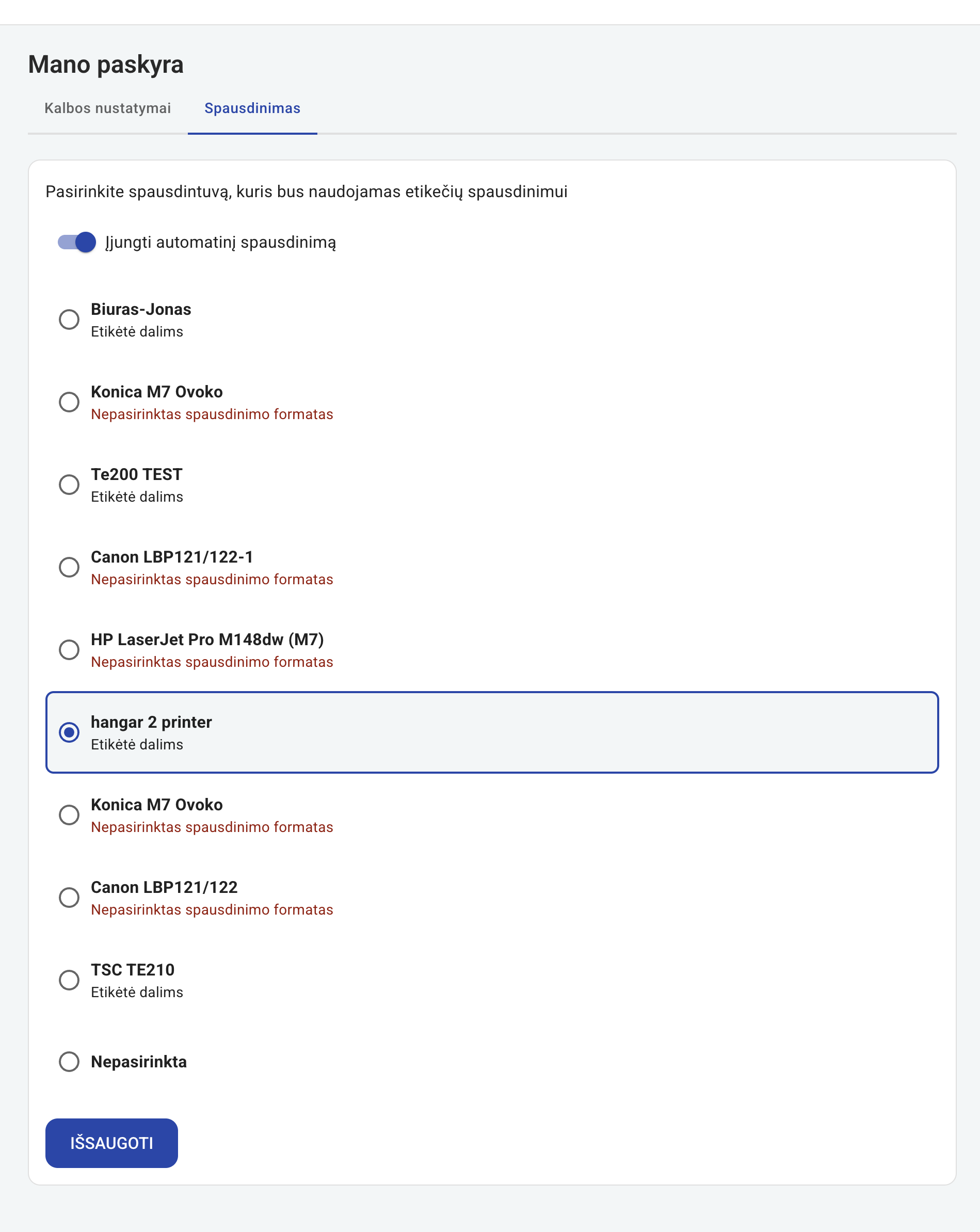Screen dimensions: 980x1232
Task: Select the Nepasirinkta radio option
Action: (x=69, y=1062)
